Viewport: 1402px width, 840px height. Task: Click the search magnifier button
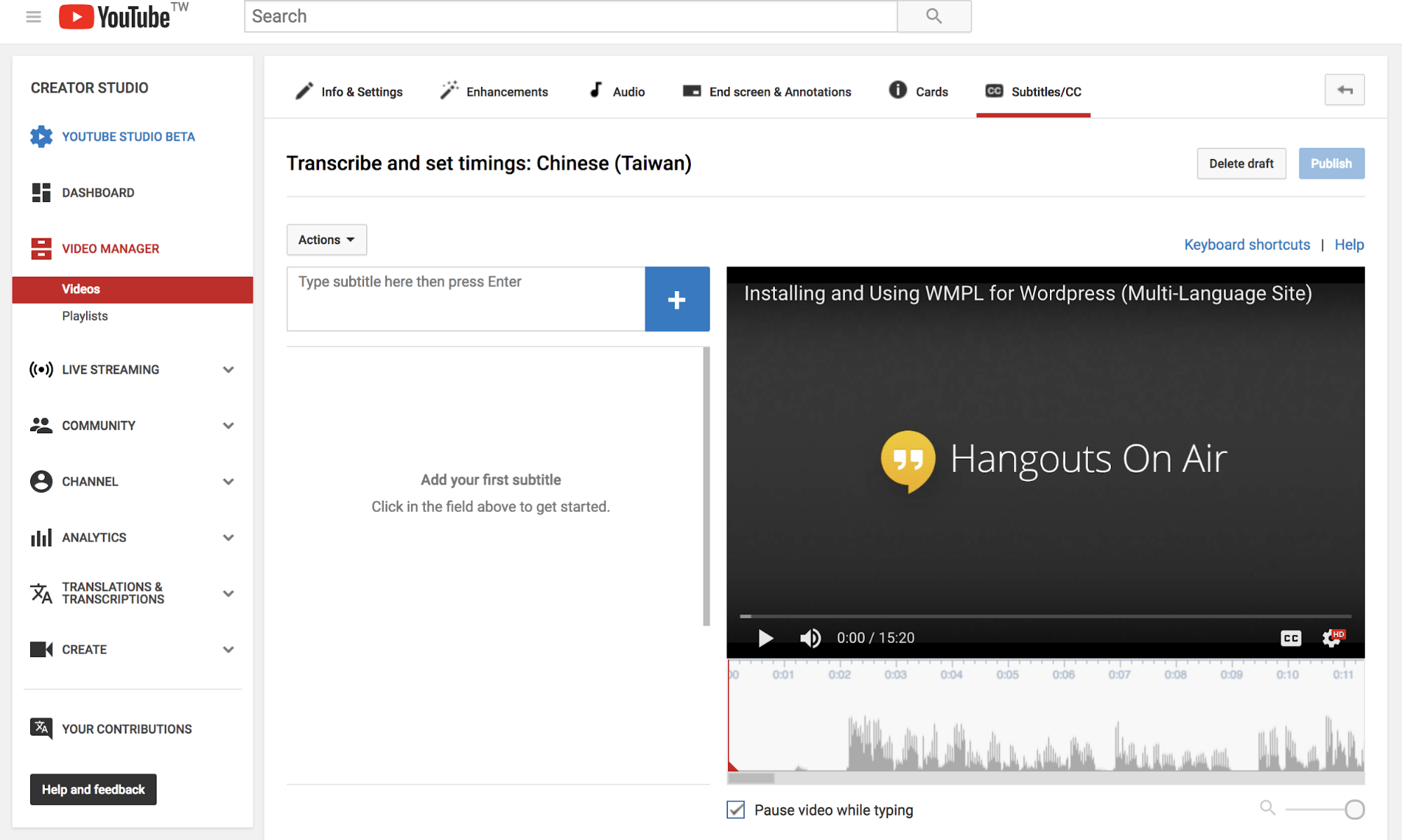pos(933,16)
